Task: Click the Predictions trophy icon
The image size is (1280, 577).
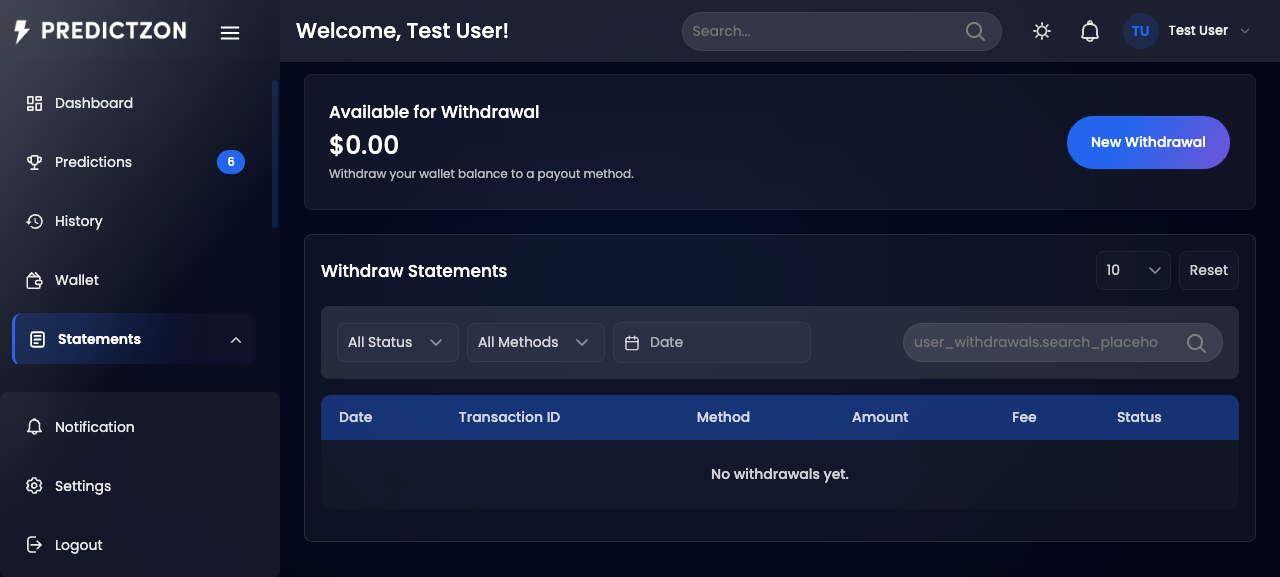Action: click(x=34, y=162)
